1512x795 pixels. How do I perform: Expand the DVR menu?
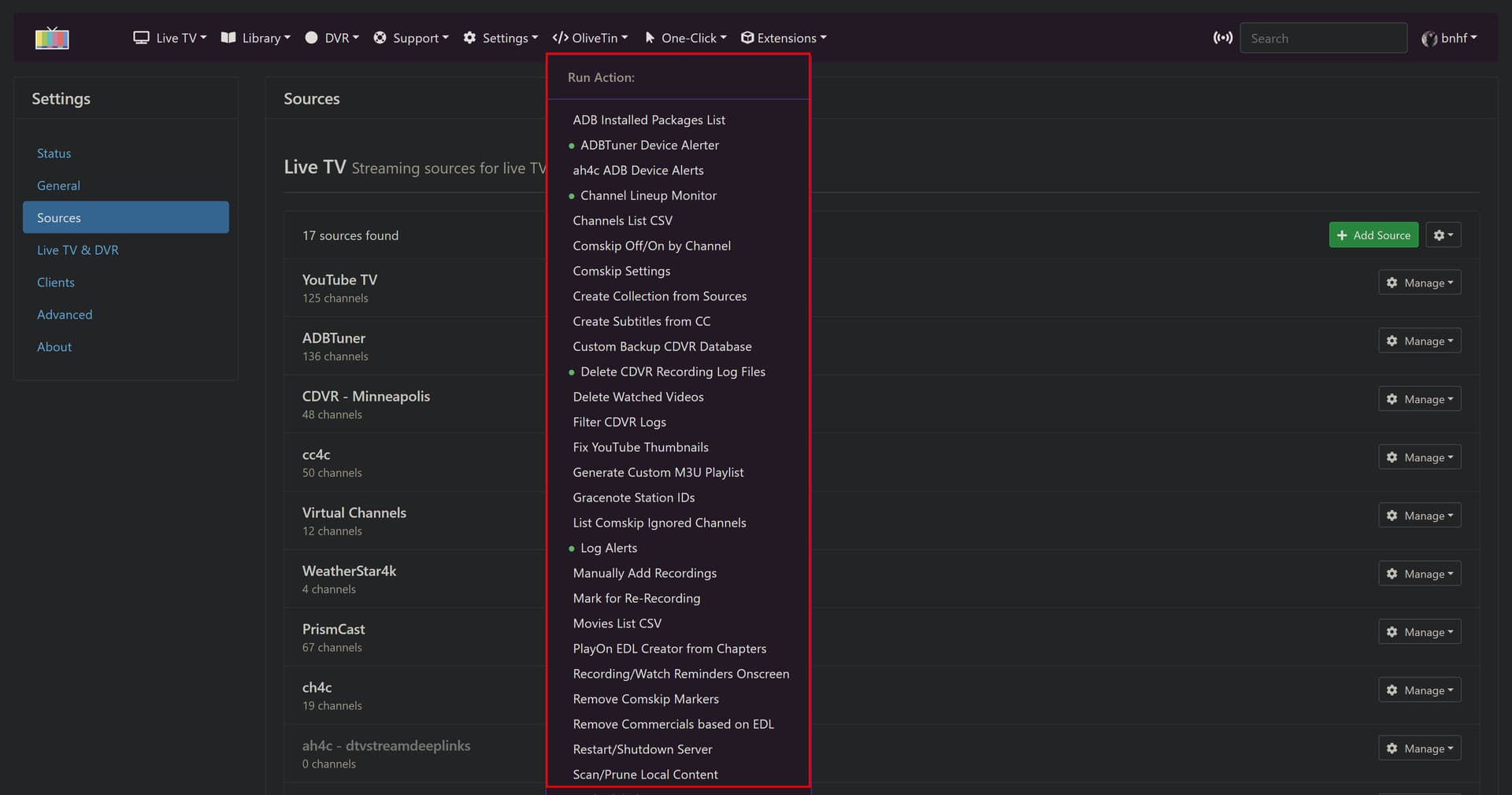point(332,38)
